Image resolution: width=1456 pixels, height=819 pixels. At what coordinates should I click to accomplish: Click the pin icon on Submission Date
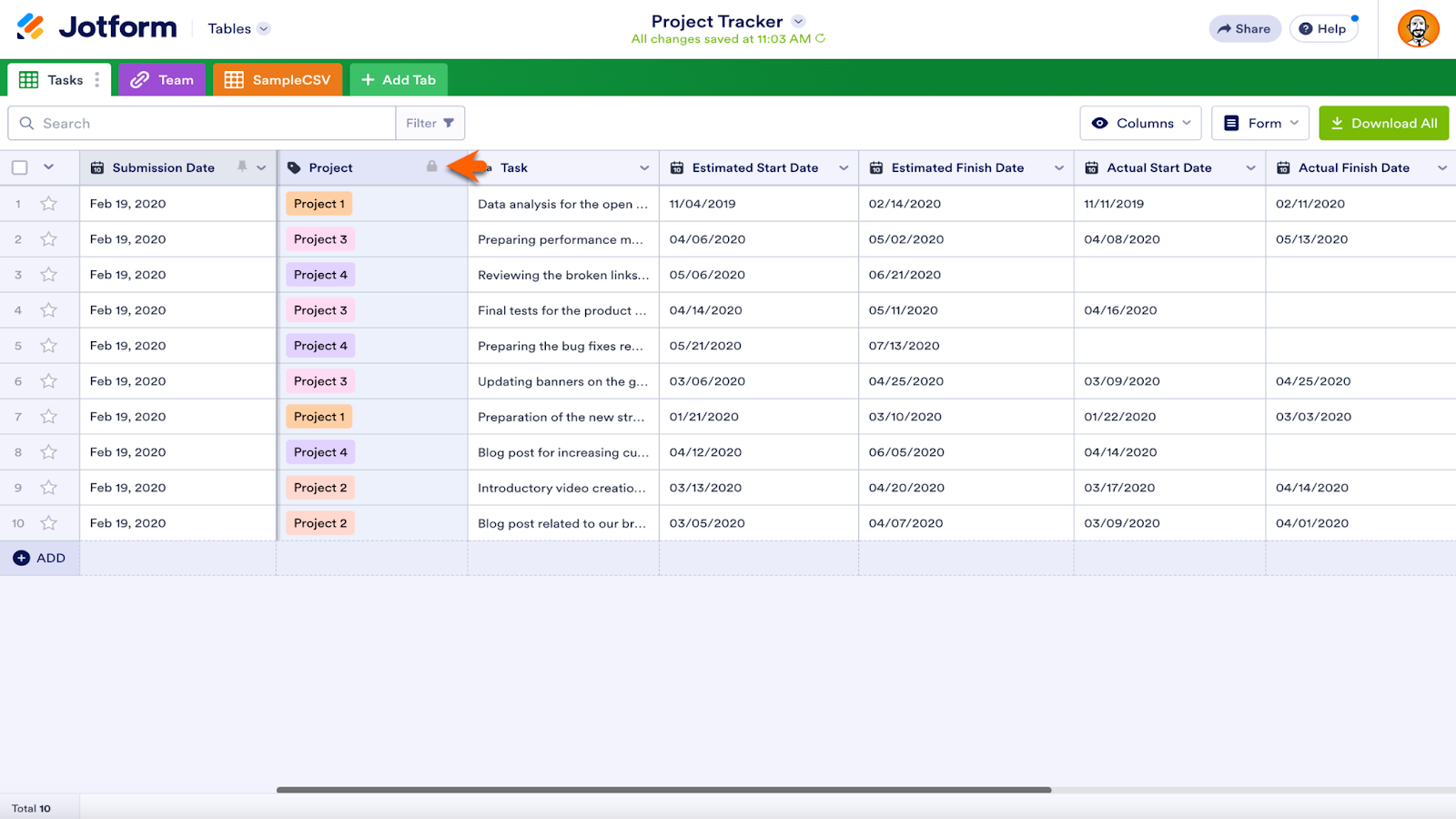click(x=242, y=167)
